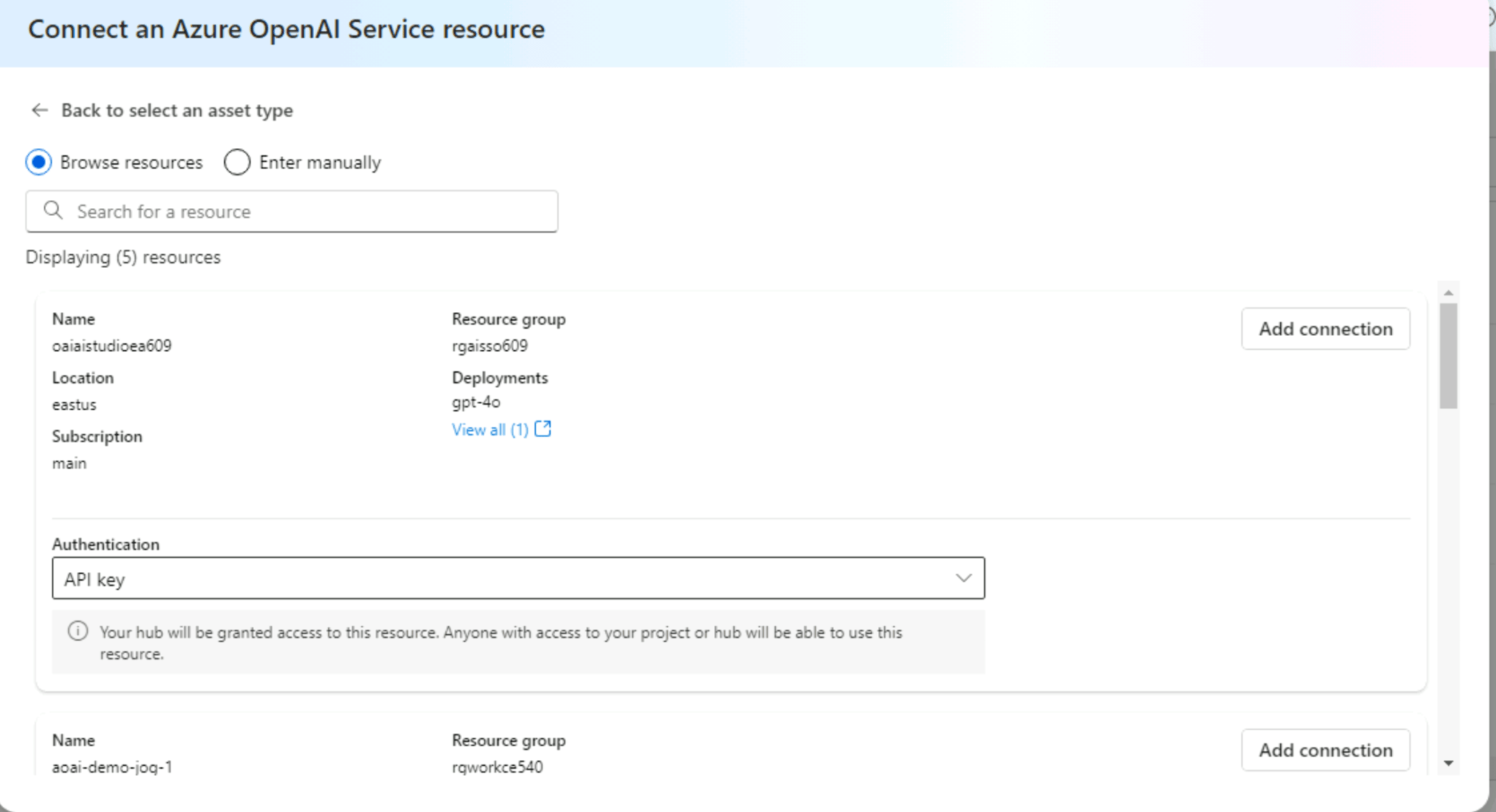Click inside the Search for a resource field
1496x812 pixels.
tap(291, 211)
